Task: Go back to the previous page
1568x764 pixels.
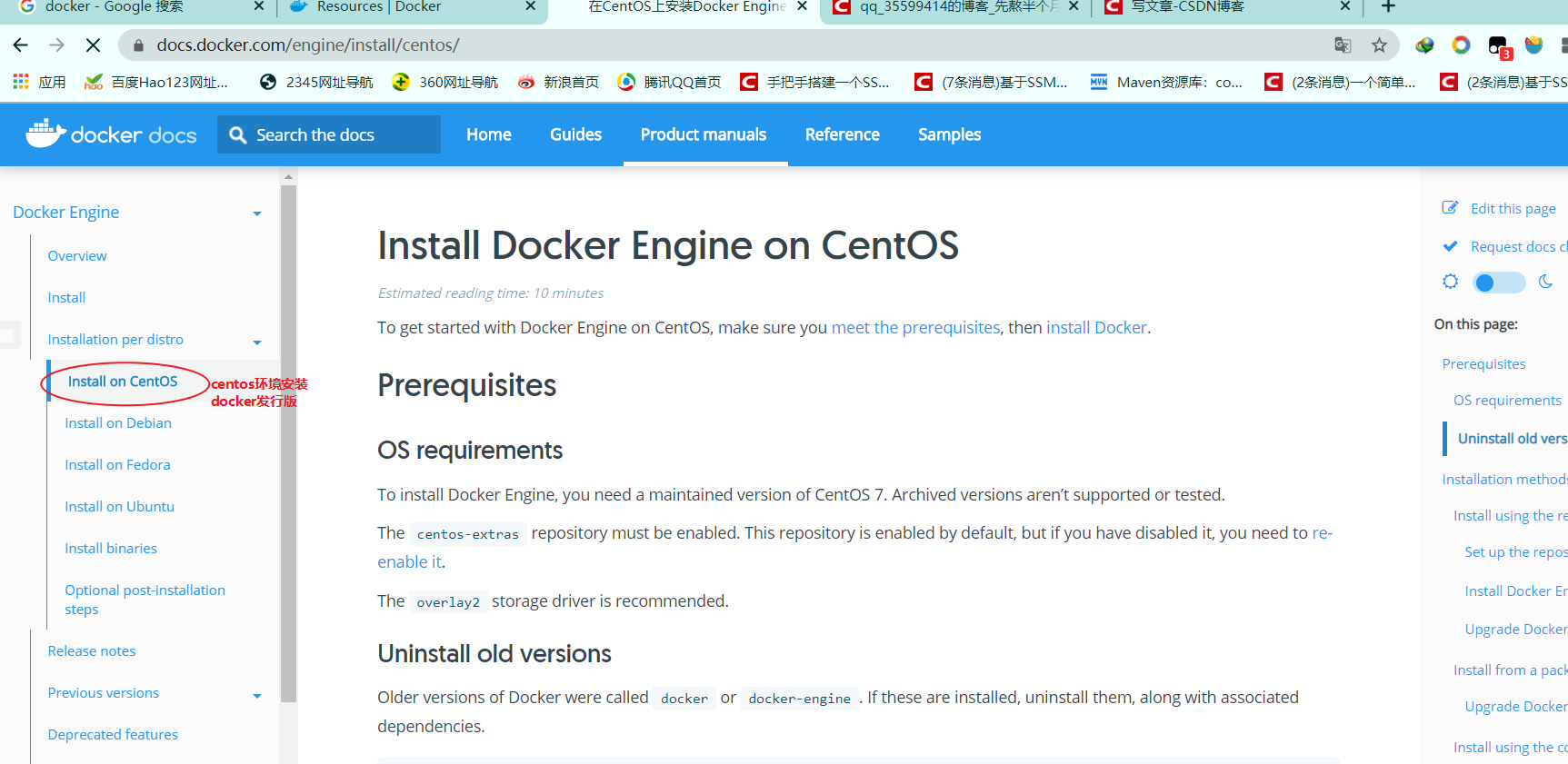Action: coord(21,45)
